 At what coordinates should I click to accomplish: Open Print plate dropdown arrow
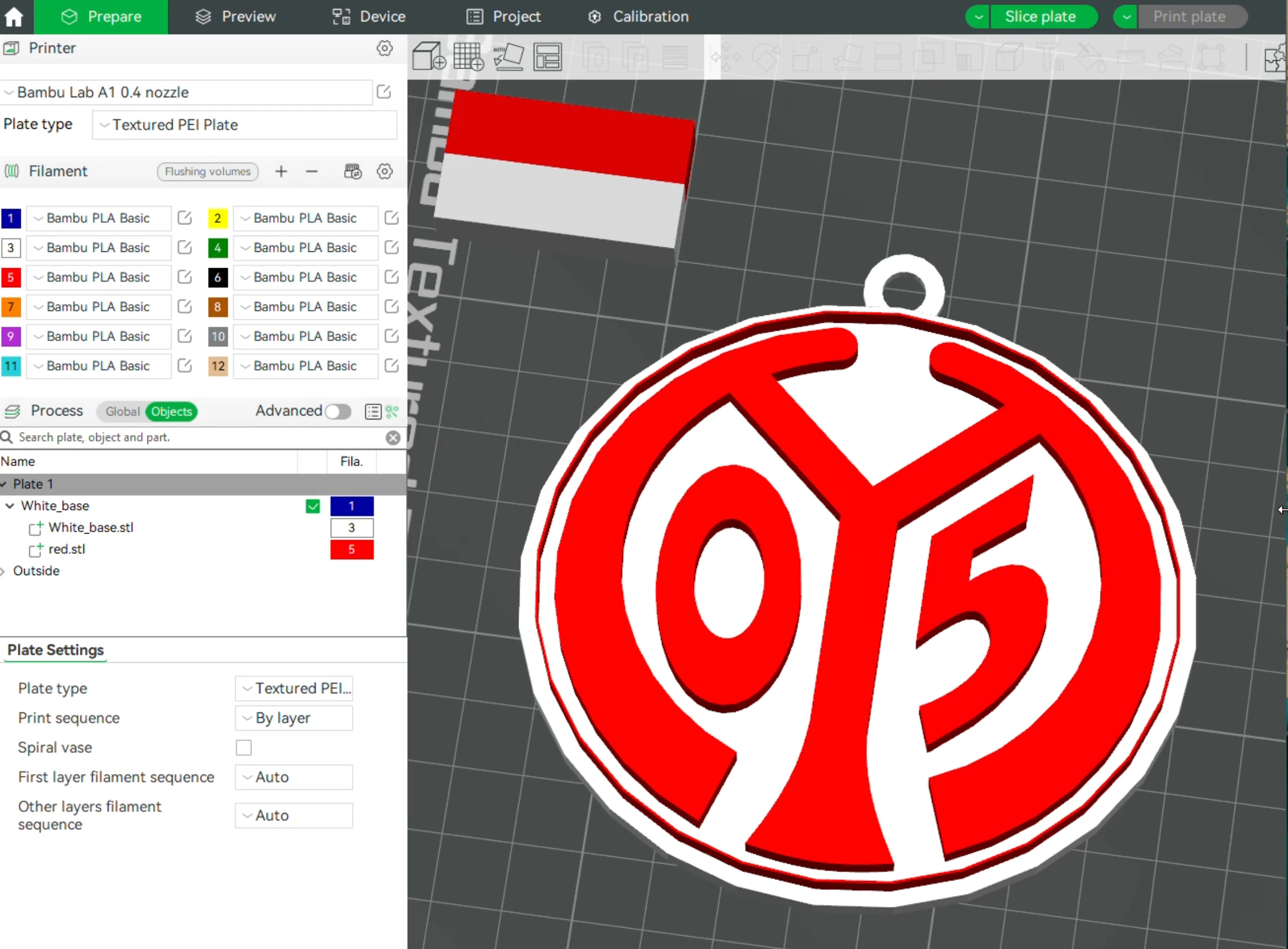1126,17
